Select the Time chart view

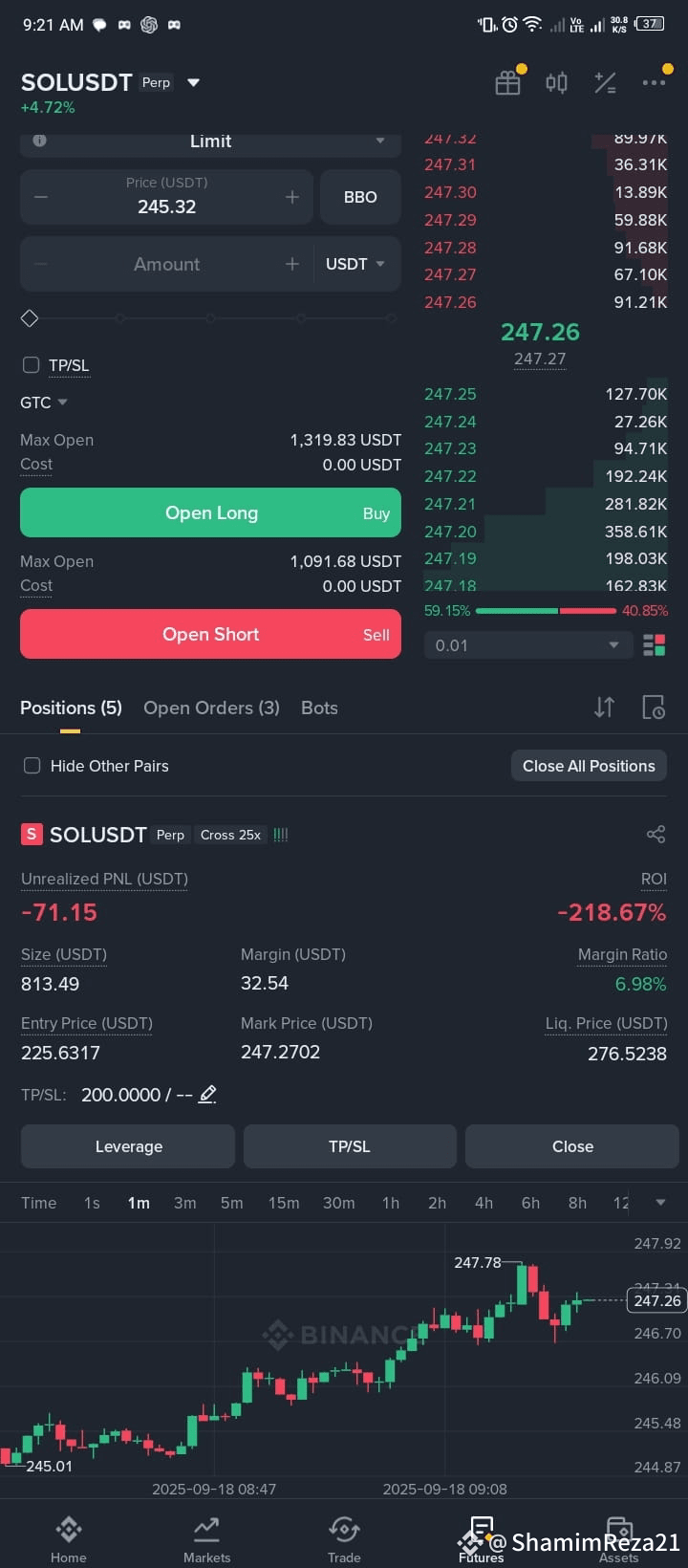pos(39,1203)
